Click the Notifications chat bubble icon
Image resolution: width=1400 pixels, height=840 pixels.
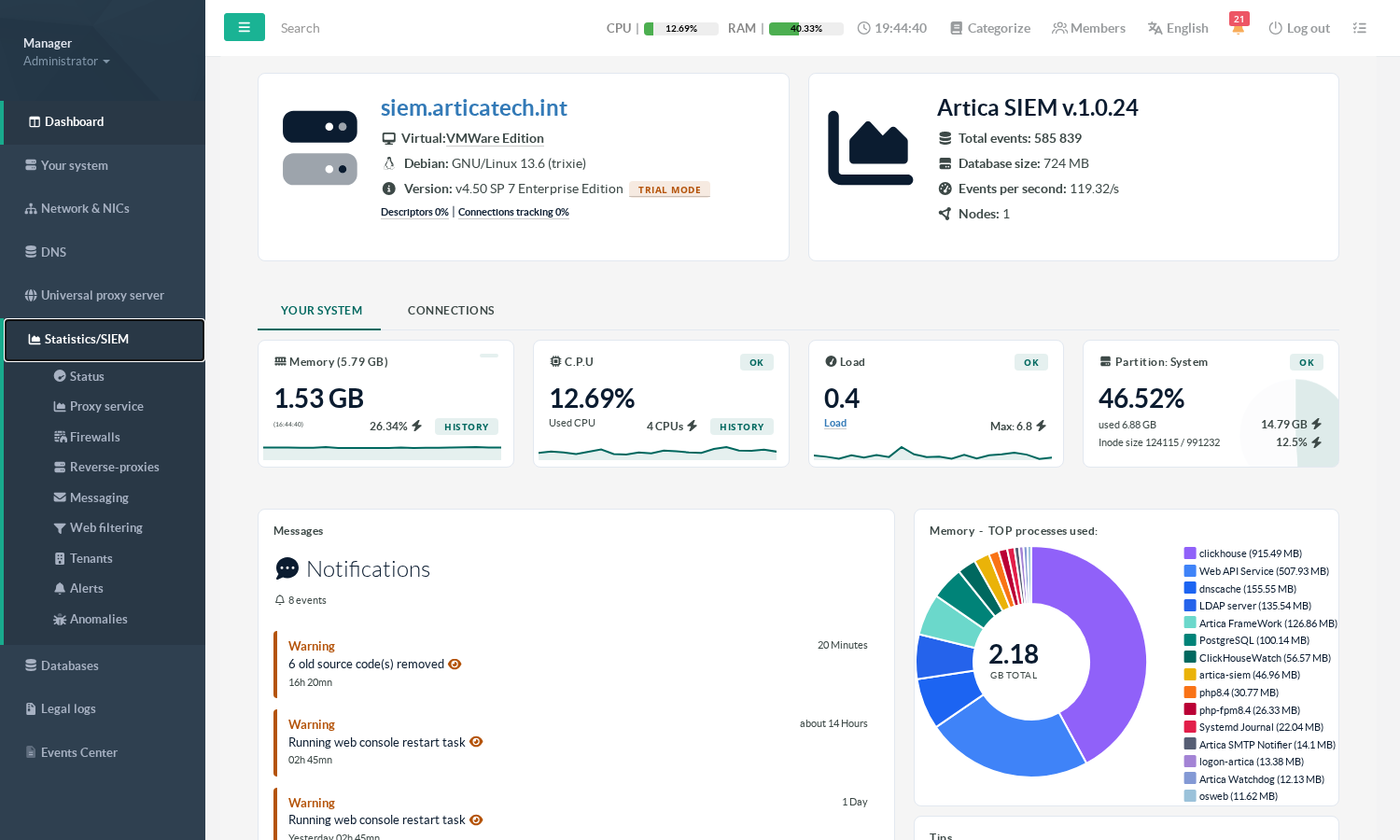287,568
